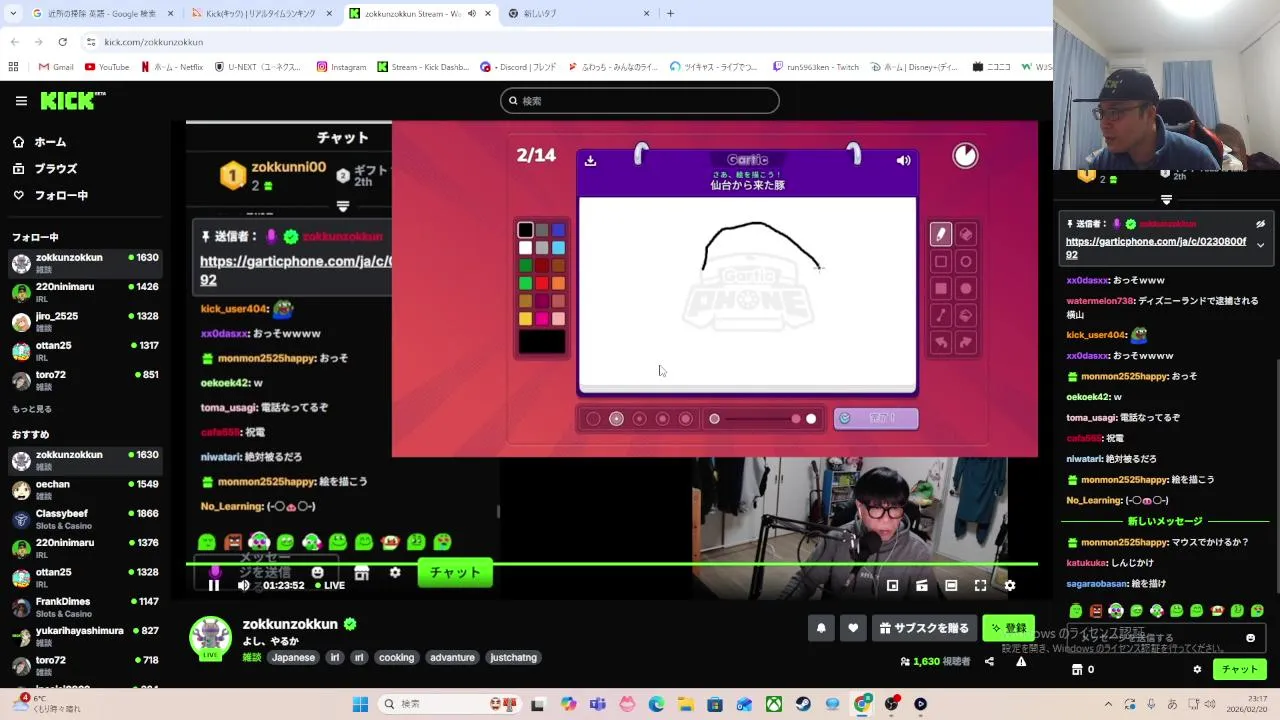
Task: Open the Japanese tag chip
Action: (293, 657)
